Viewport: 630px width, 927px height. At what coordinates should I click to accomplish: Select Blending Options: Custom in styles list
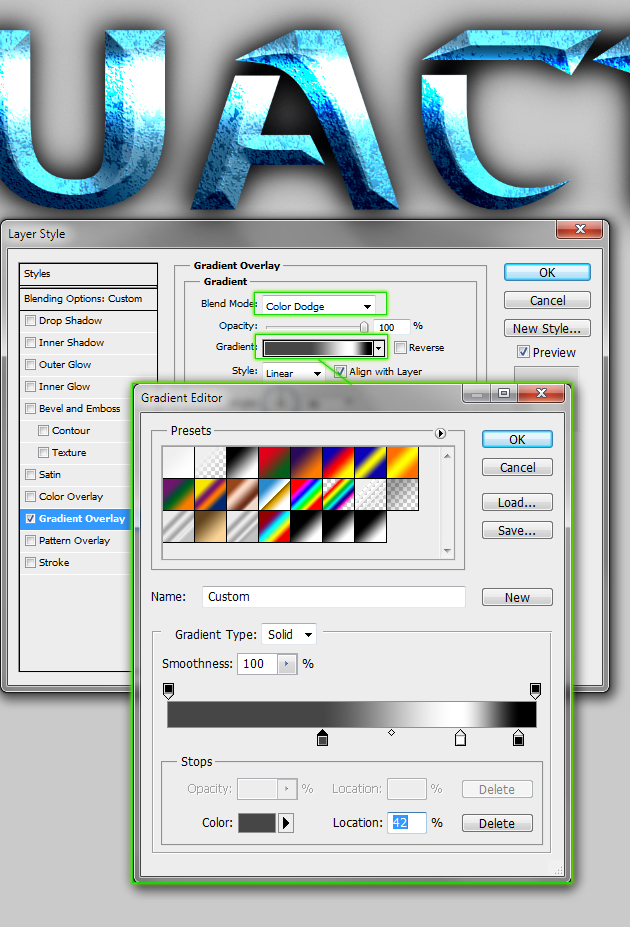[89, 299]
